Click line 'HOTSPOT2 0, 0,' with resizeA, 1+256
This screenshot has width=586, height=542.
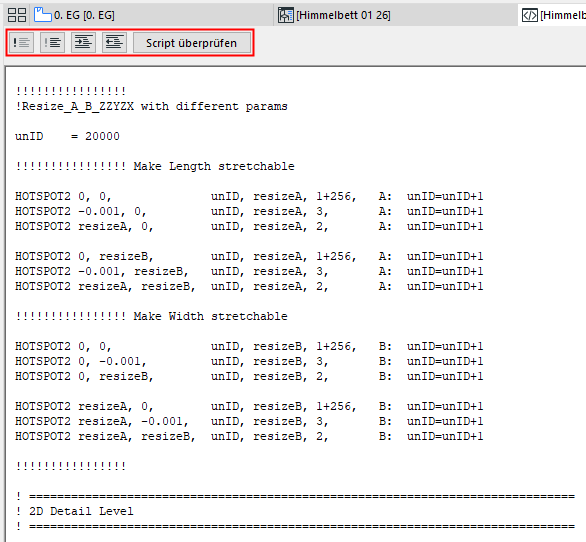(249, 197)
